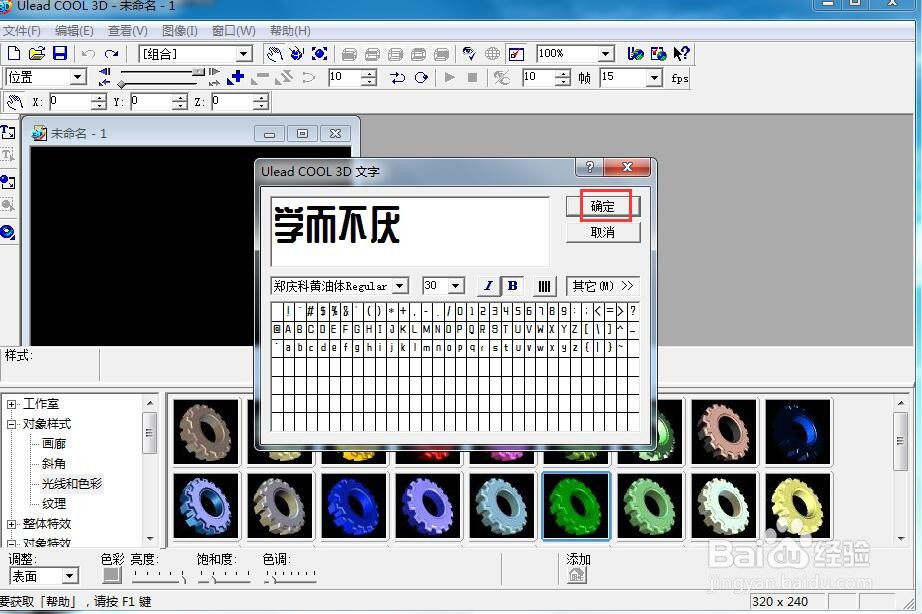Click character 'A' in the character grid
The image size is (922, 614).
click(288, 329)
